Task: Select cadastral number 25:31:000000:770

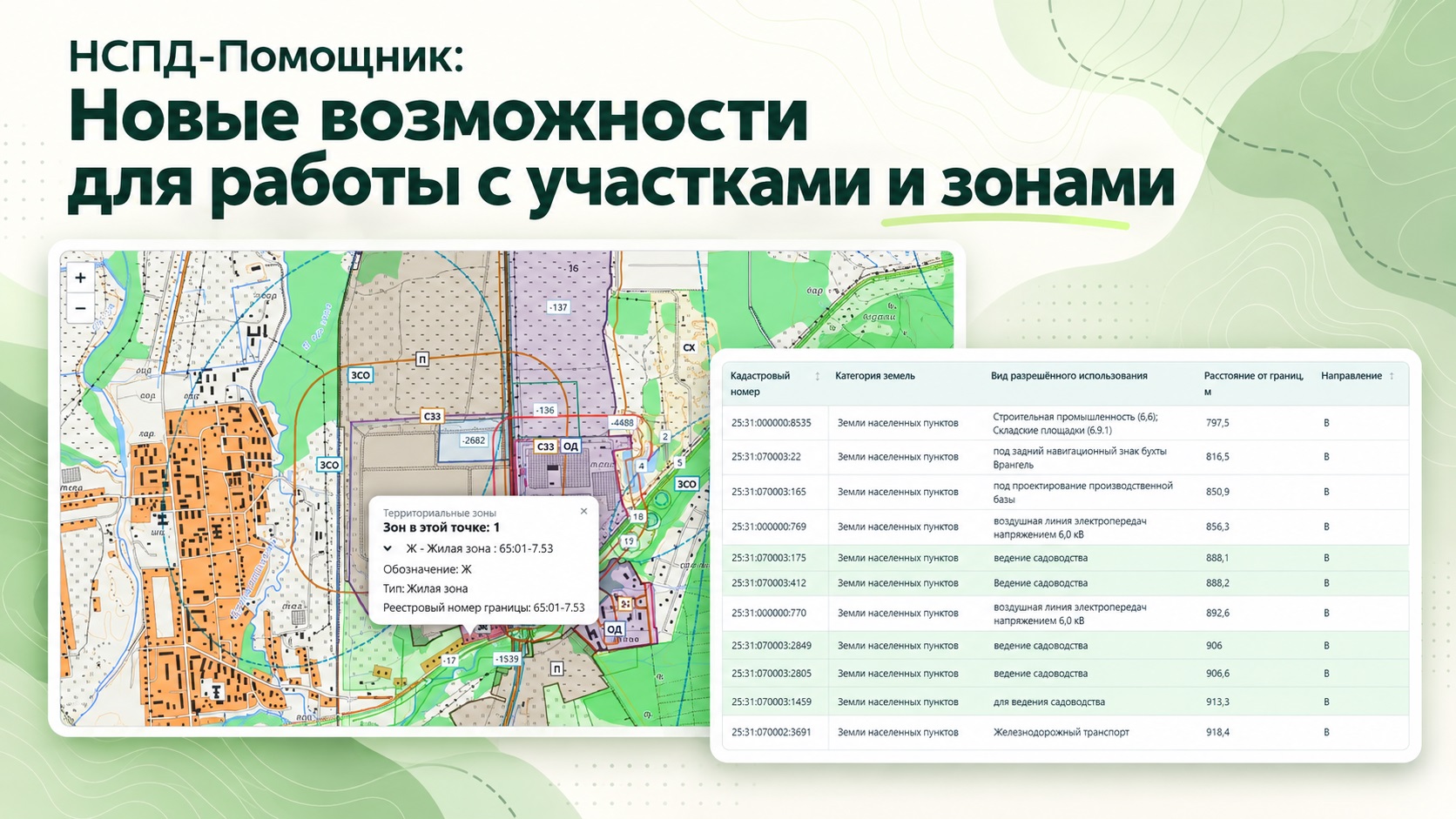Action: coord(768,613)
